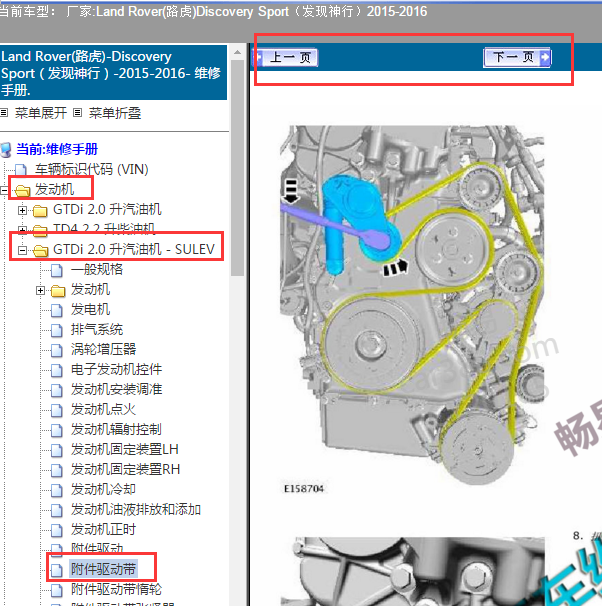The image size is (602, 606).
Task: Click page icon beside 附件驱动带
Action: coord(57,570)
